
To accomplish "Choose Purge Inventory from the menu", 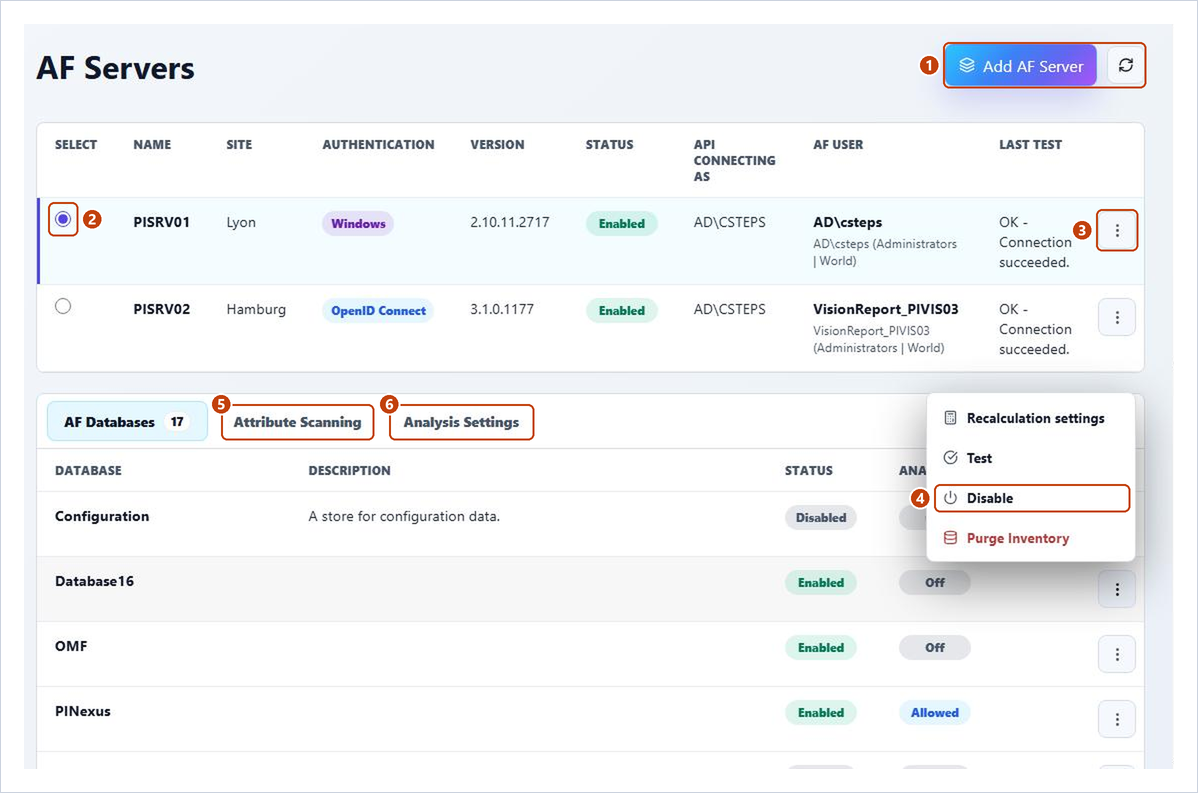I will click(1031, 538).
